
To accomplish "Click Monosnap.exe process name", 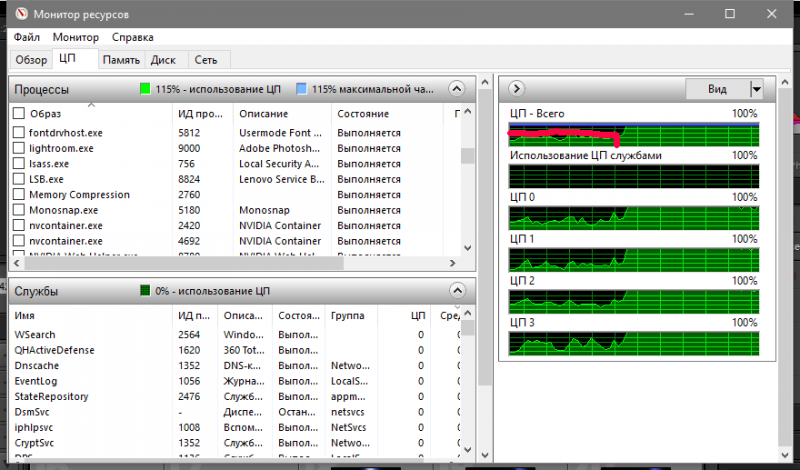I will coord(63,210).
